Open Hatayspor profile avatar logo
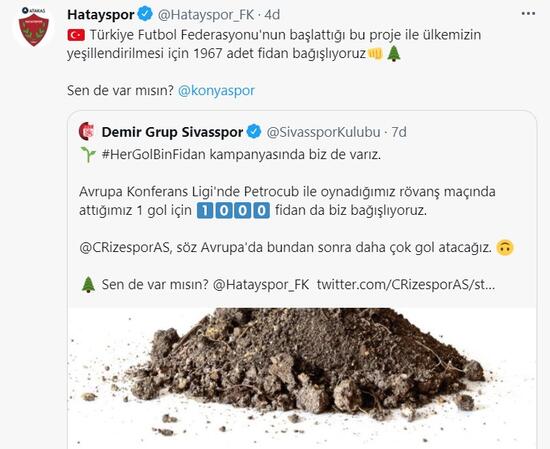Screen dimensions: 550x449 point(33,27)
